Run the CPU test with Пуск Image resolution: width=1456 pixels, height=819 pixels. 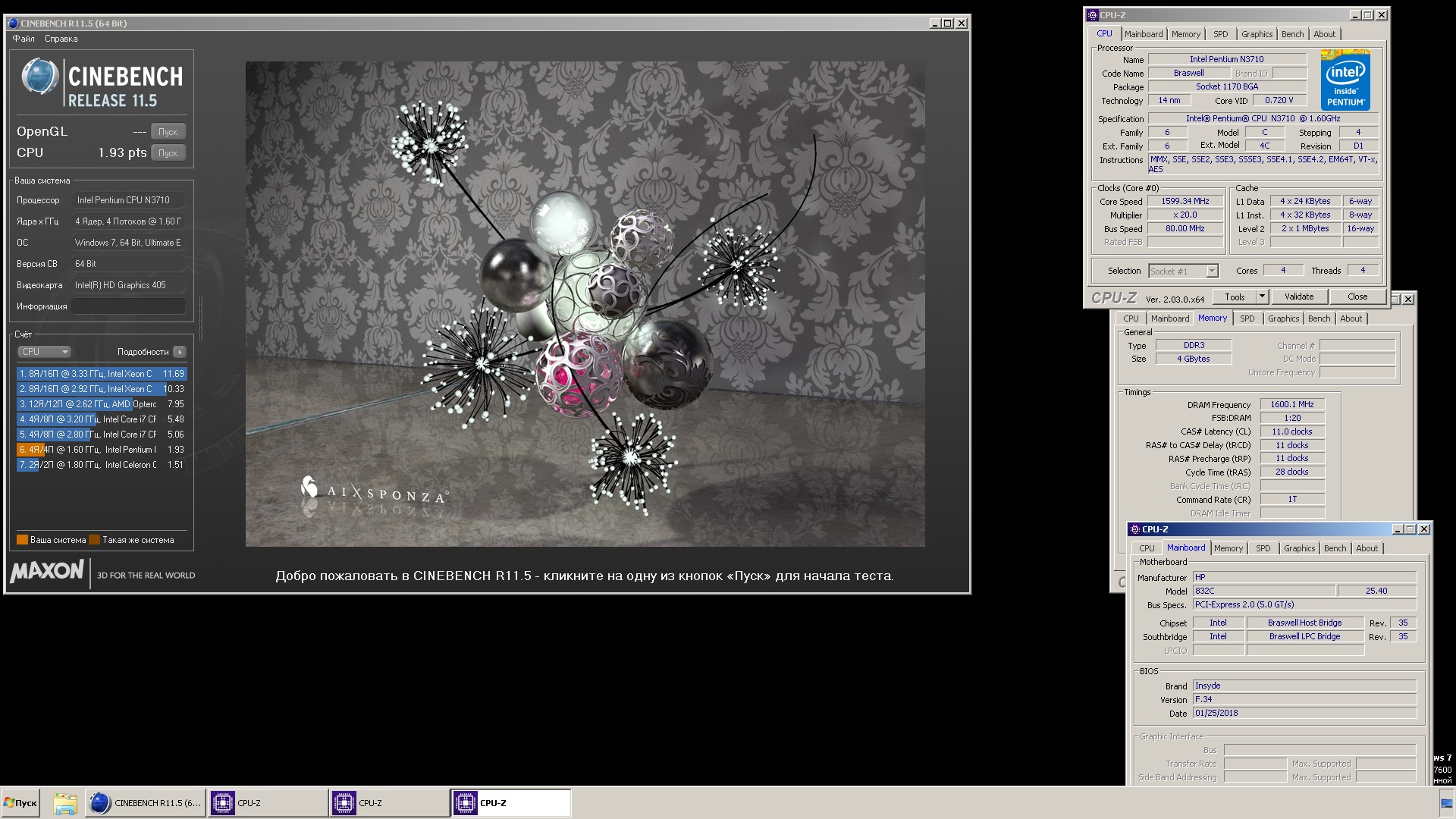(168, 152)
